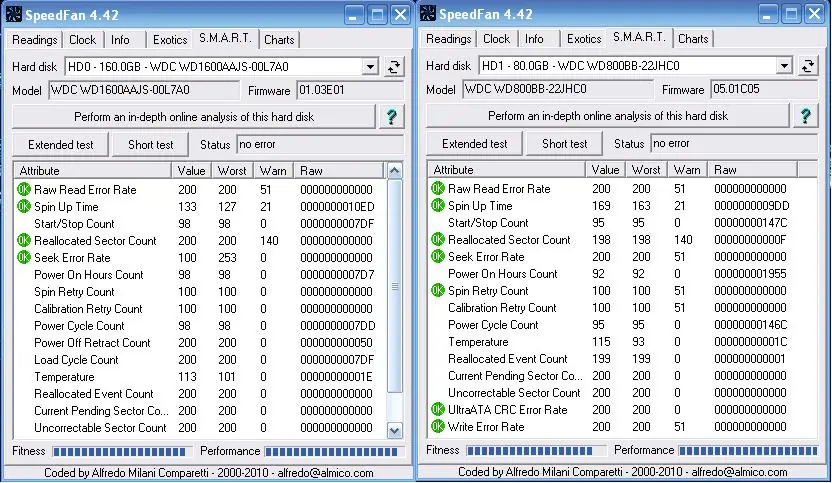
Task: Perform in-depth online analysis in left window
Action: click(x=194, y=117)
